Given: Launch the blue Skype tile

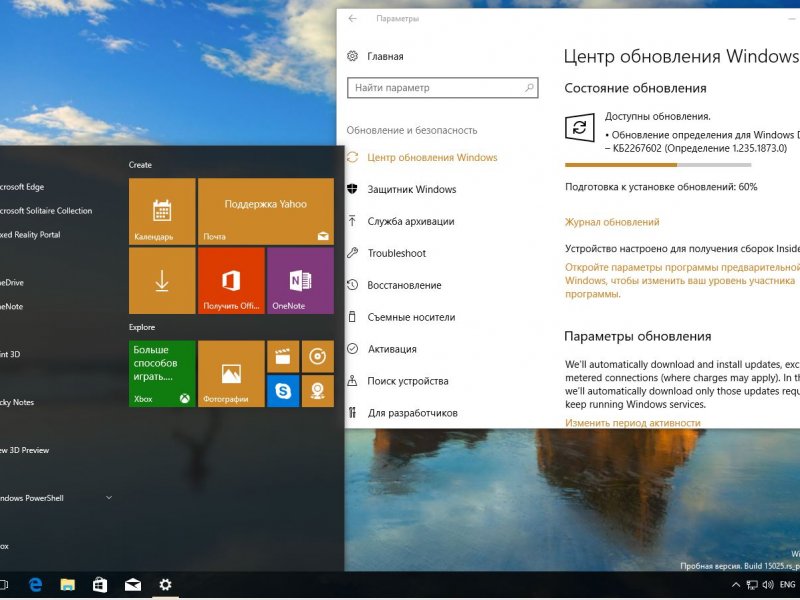Looking at the screenshot, I should [283, 391].
